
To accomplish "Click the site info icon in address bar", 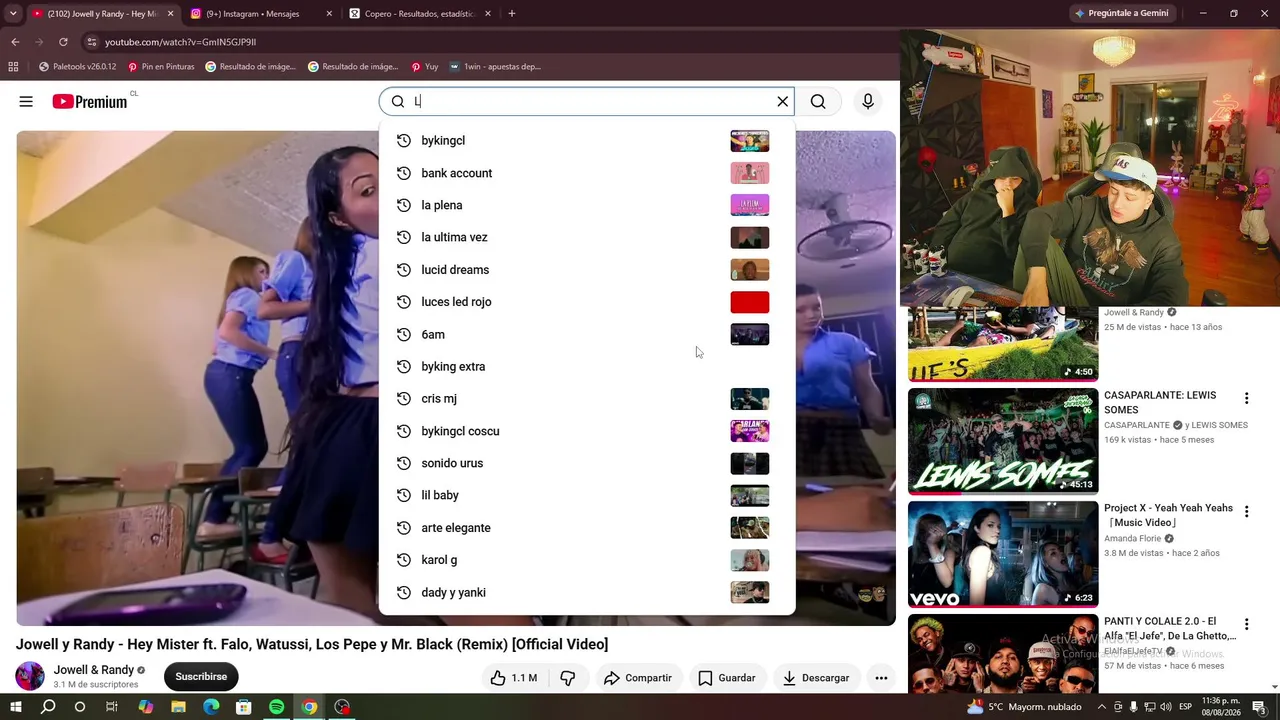I will click(91, 42).
